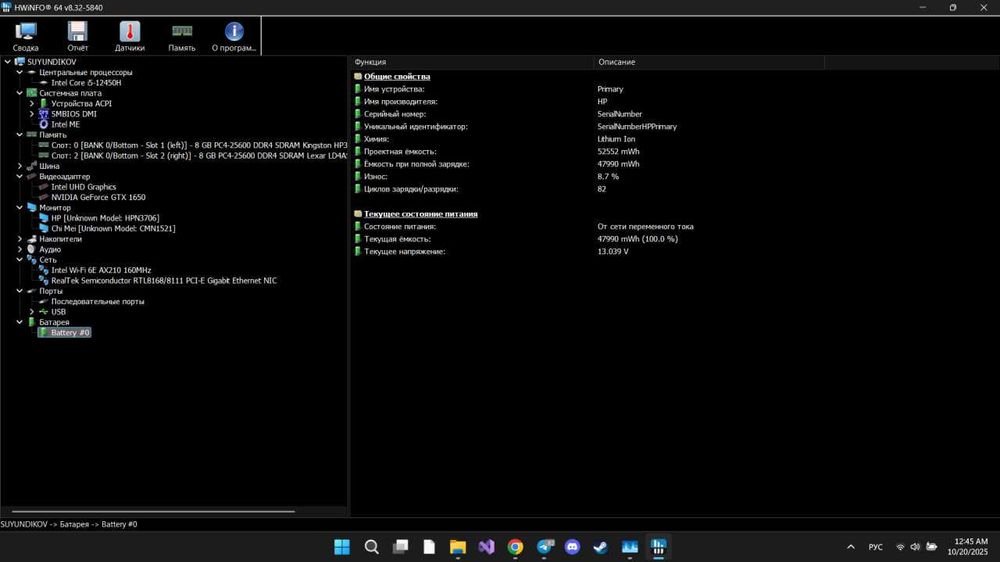The height and width of the screenshot is (562, 1000).
Task: Open Discord from the taskbar
Action: 573,547
